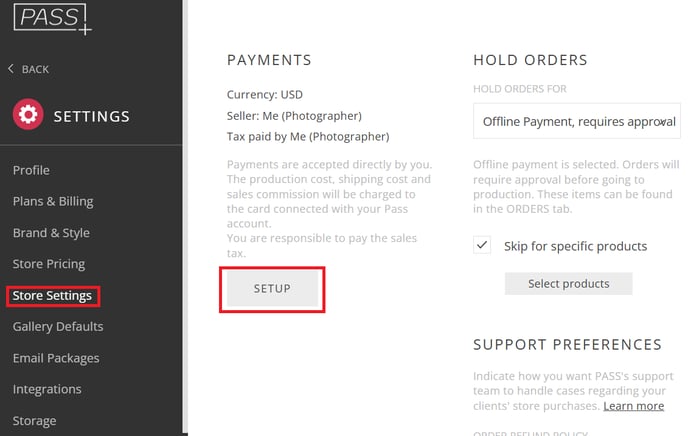Go to Email Packages
This screenshot has height=436, width=688.
tap(56, 358)
